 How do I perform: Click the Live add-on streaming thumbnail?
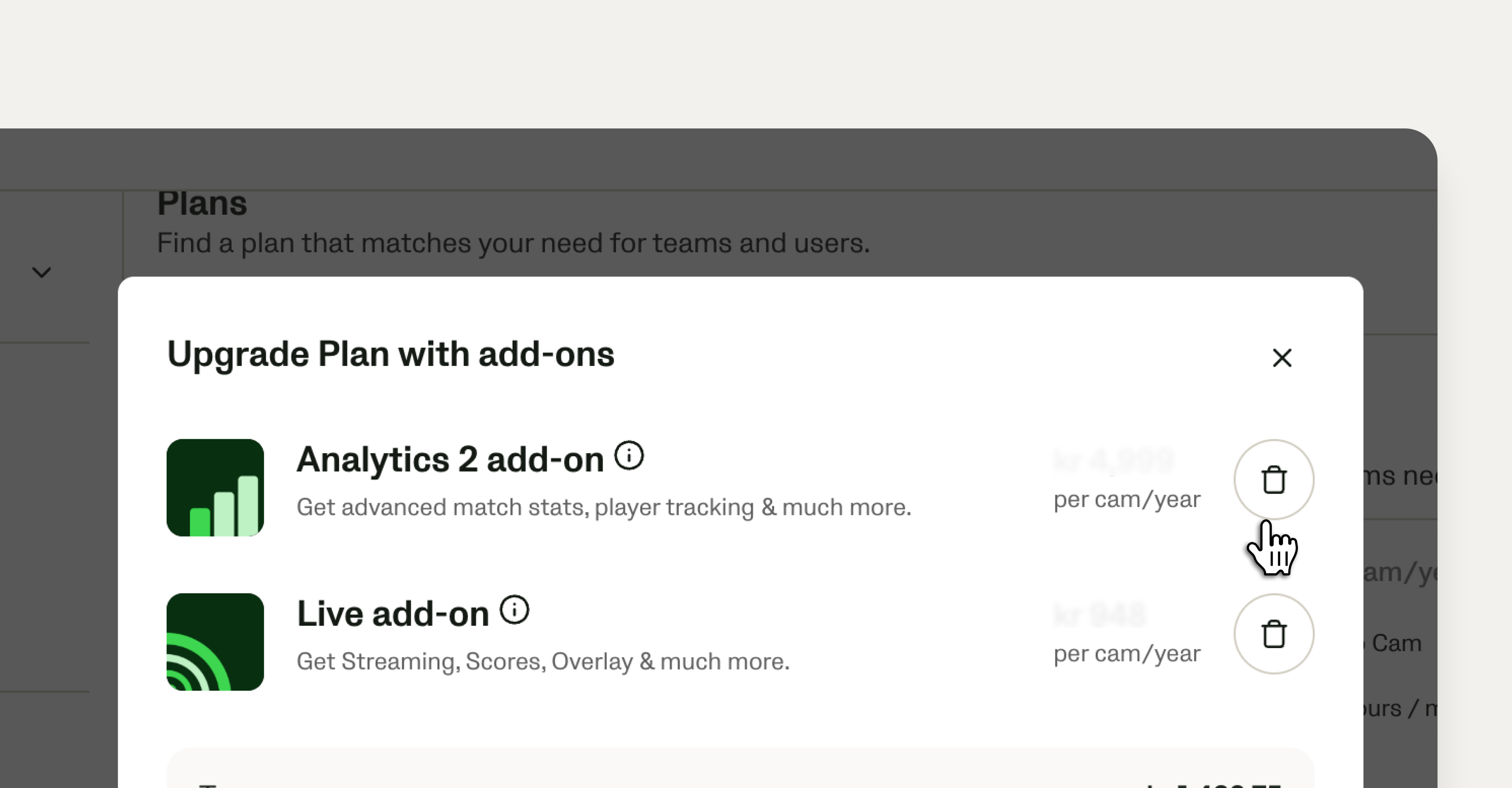[215, 642]
